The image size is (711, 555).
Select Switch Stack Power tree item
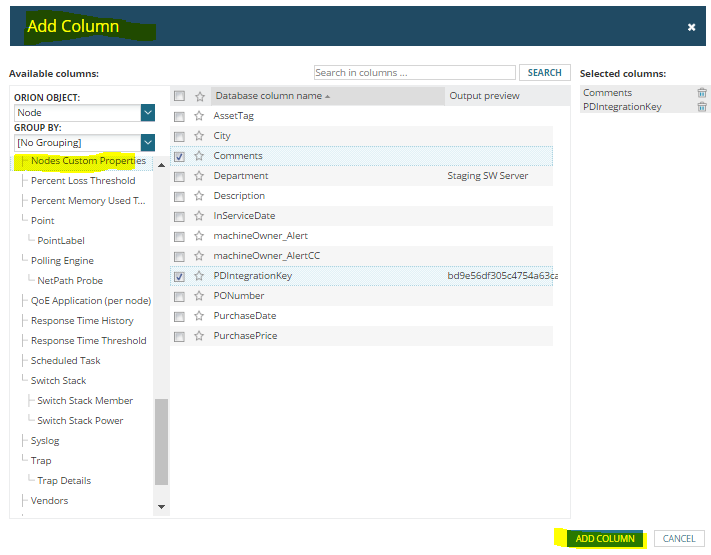(x=80, y=420)
